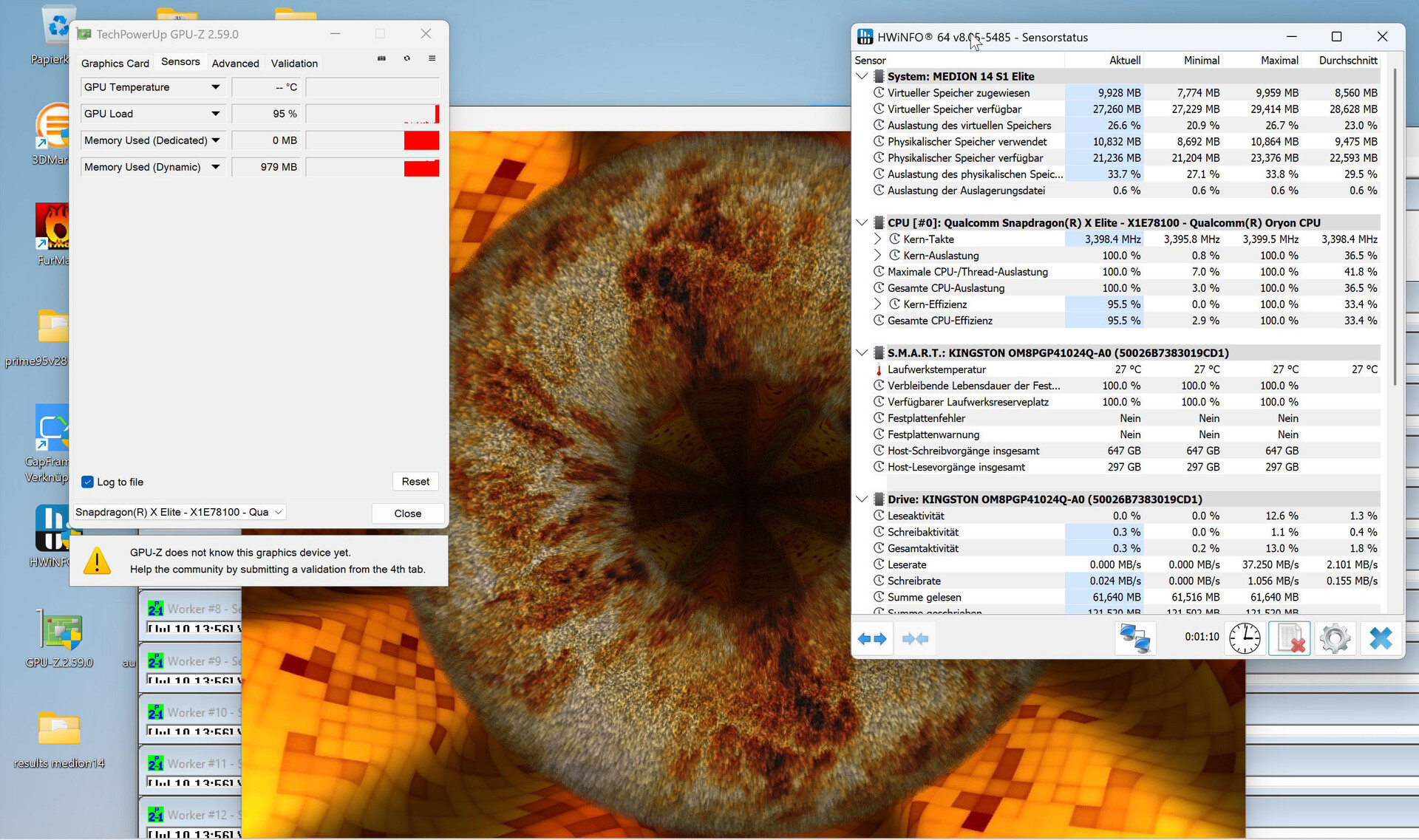Open the Recycle Bin desktop icon
Screen dimensions: 1419x840
[x=55, y=33]
